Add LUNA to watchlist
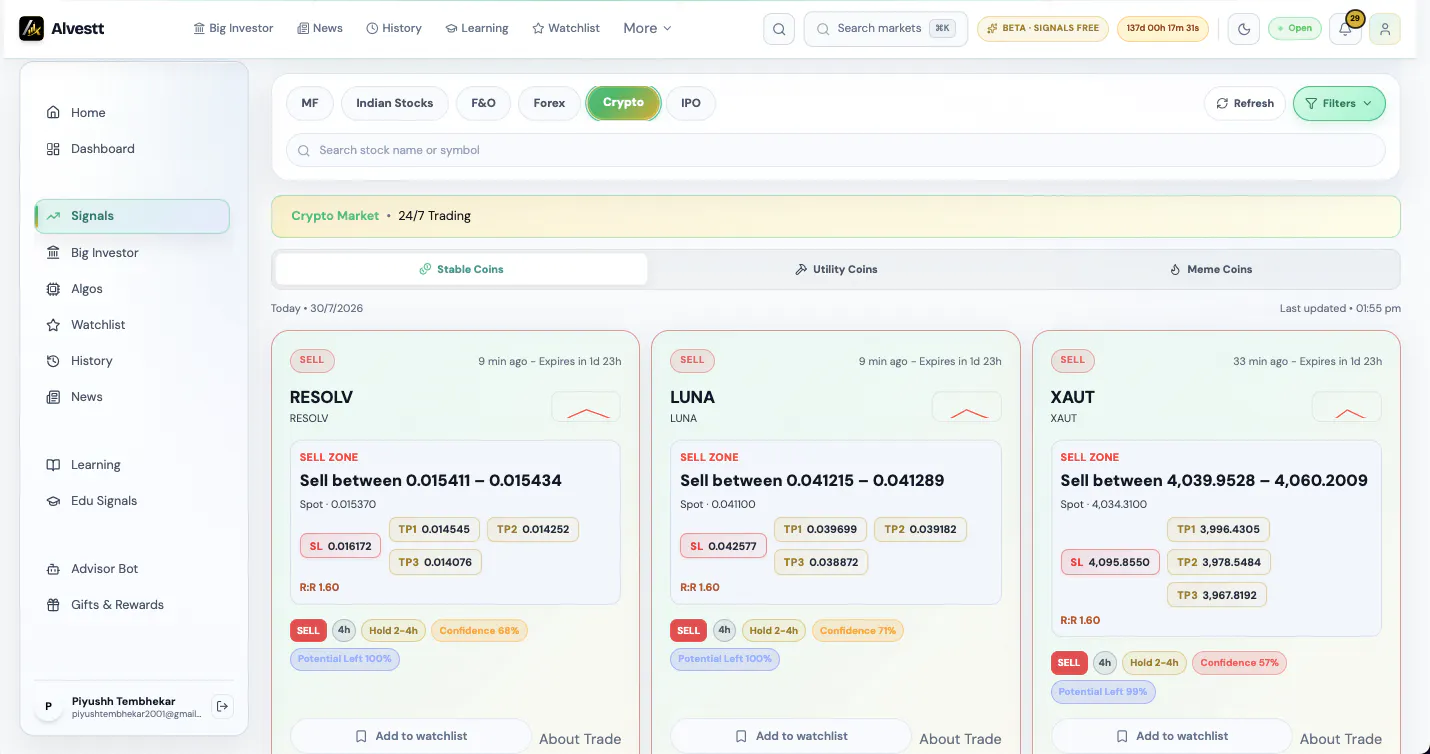The image size is (1430, 754). pyautogui.click(x=791, y=736)
